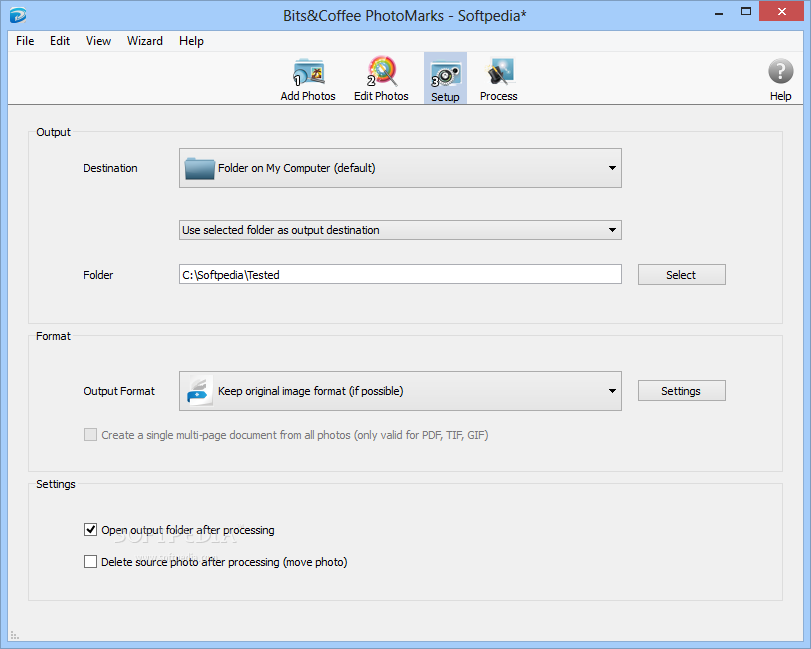Open the Edit menu
Viewport: 811px width, 649px height.
(60, 41)
